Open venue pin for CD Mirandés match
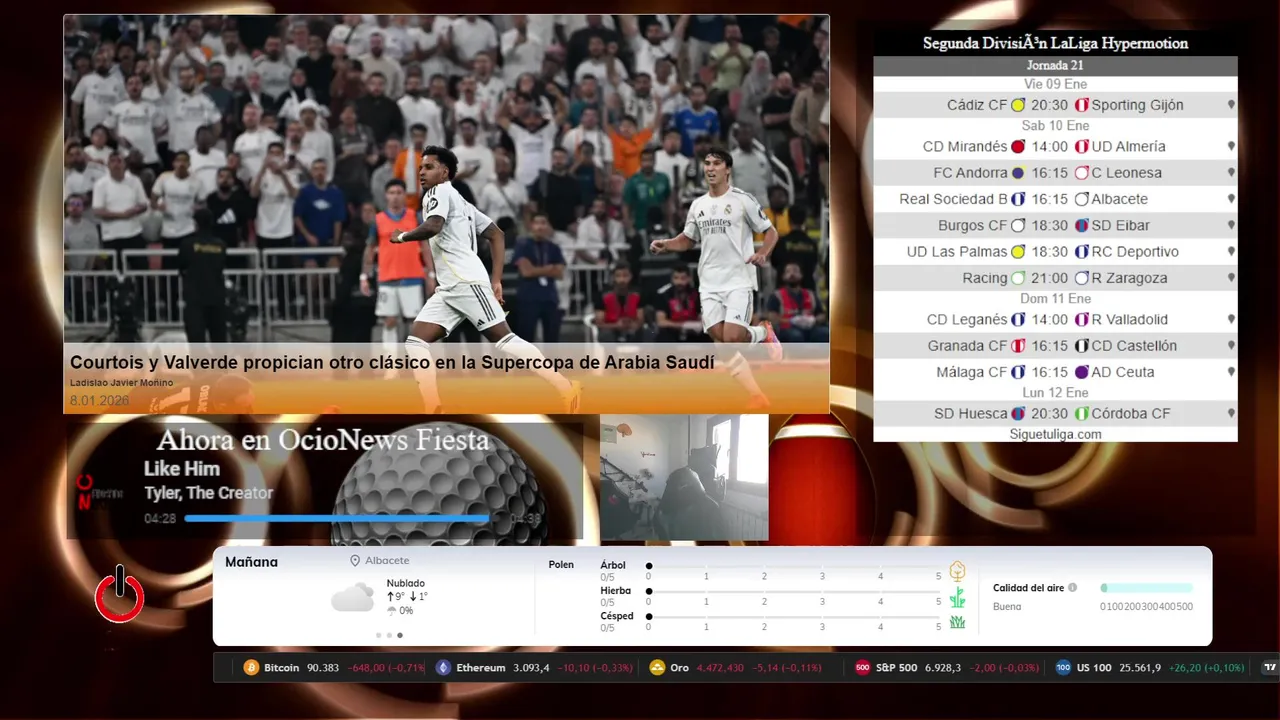The width and height of the screenshot is (1280, 720). [x=1231, y=146]
